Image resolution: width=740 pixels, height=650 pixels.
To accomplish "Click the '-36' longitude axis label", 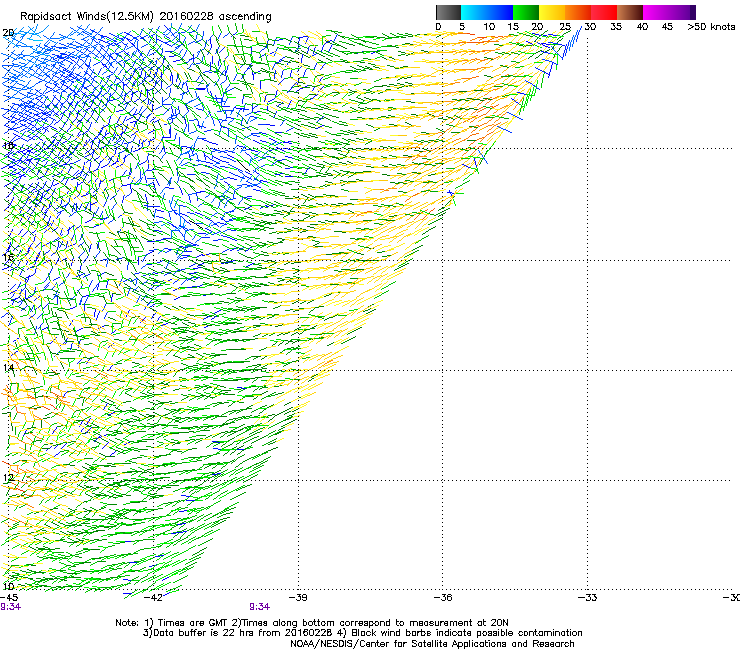I will 443,598.
